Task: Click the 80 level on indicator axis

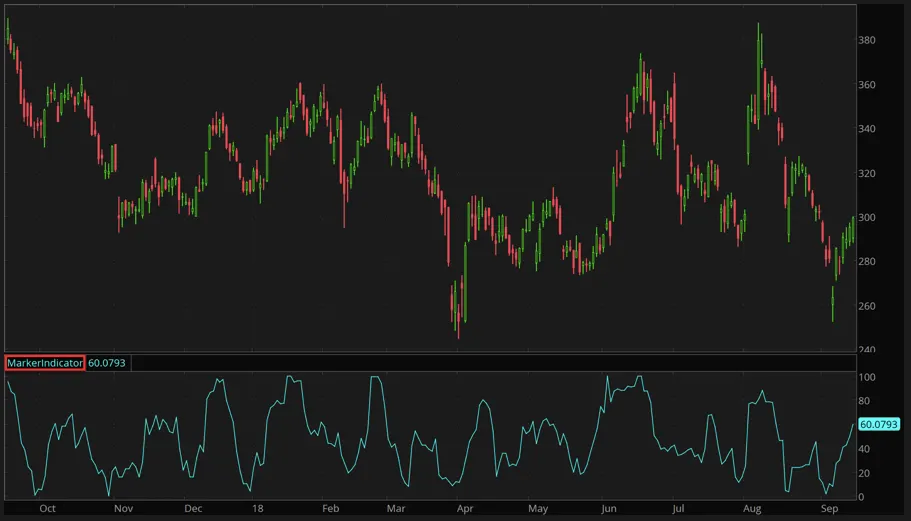Action: pyautogui.click(x=865, y=401)
